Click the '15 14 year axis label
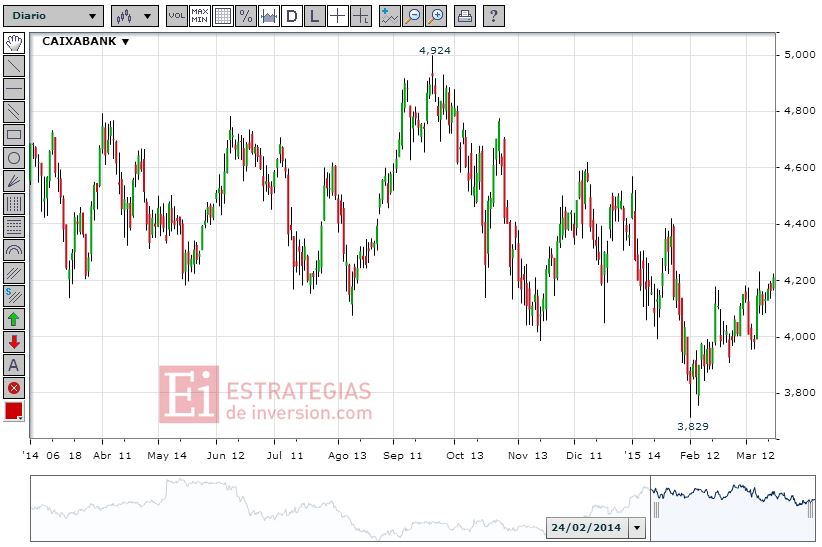 tap(642, 455)
